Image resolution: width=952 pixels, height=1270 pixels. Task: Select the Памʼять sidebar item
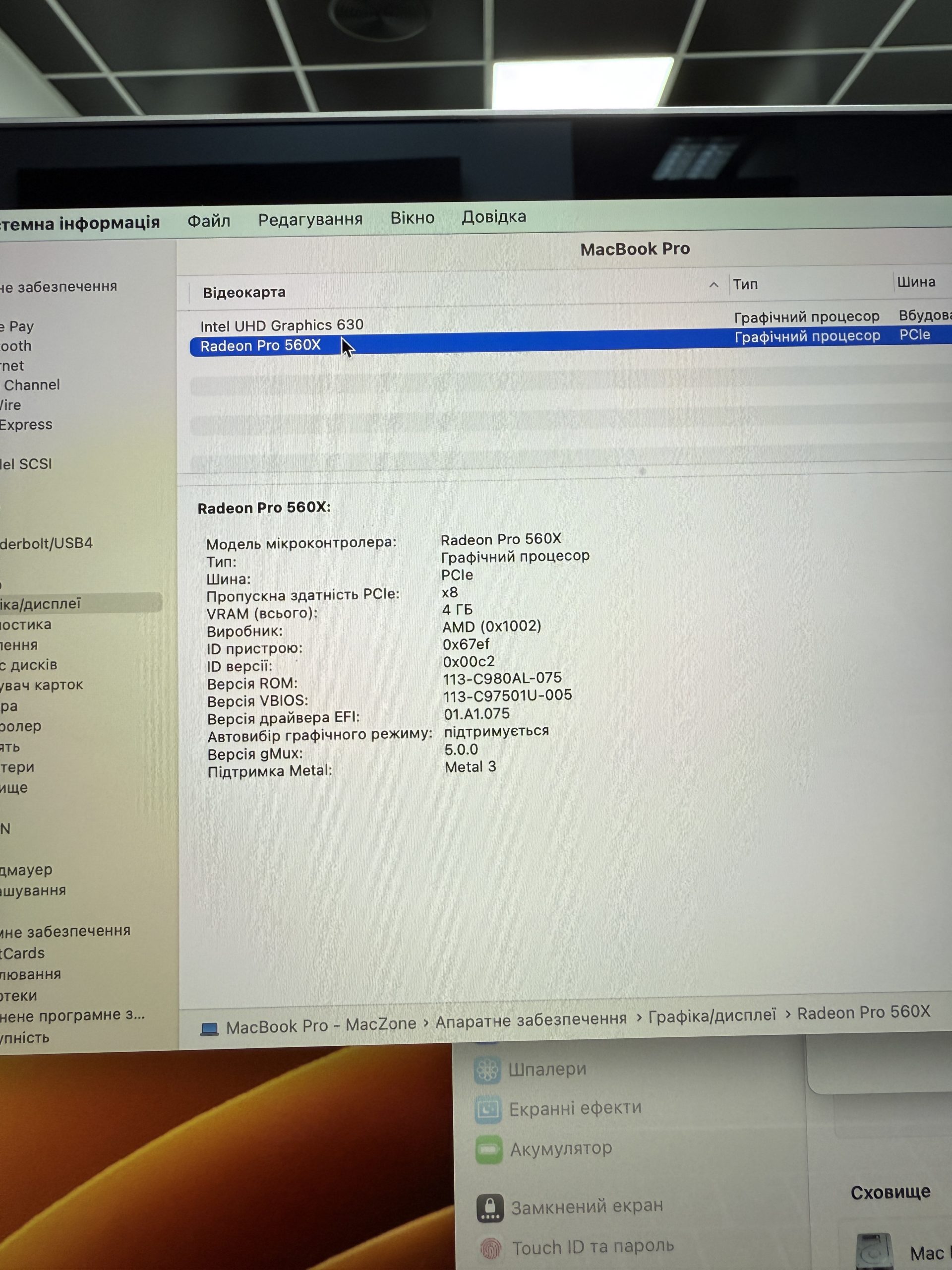(10, 747)
